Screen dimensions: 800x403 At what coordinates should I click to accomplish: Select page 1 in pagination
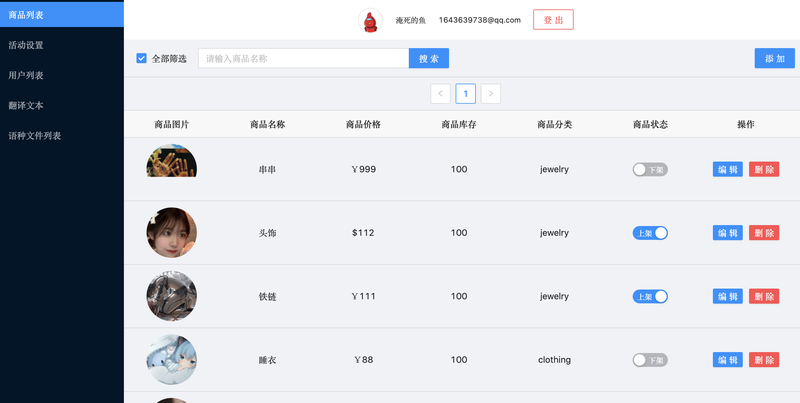coord(465,94)
